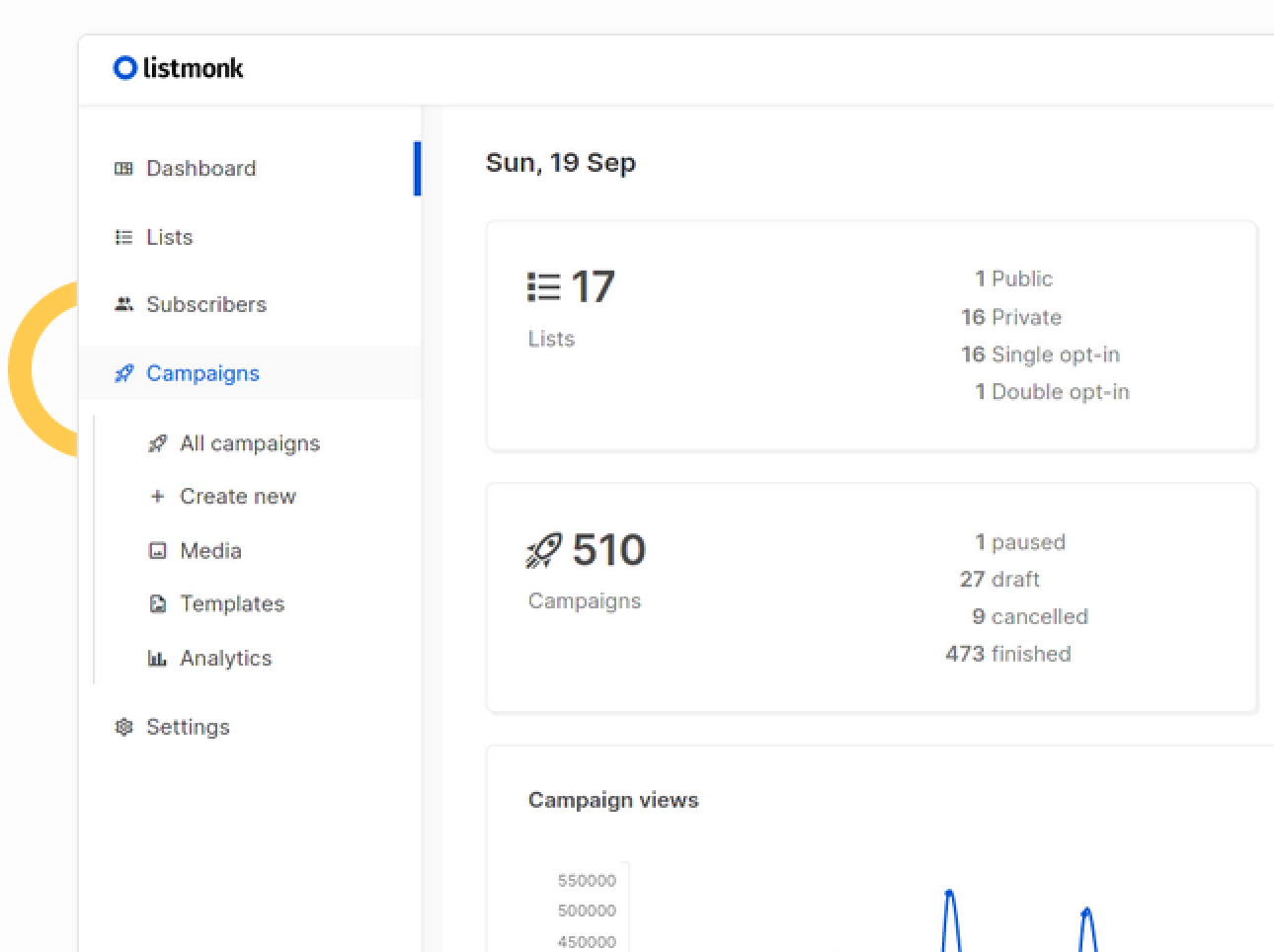Click the list icon beside 17
Screen dimensions: 1274x952
[x=544, y=287]
